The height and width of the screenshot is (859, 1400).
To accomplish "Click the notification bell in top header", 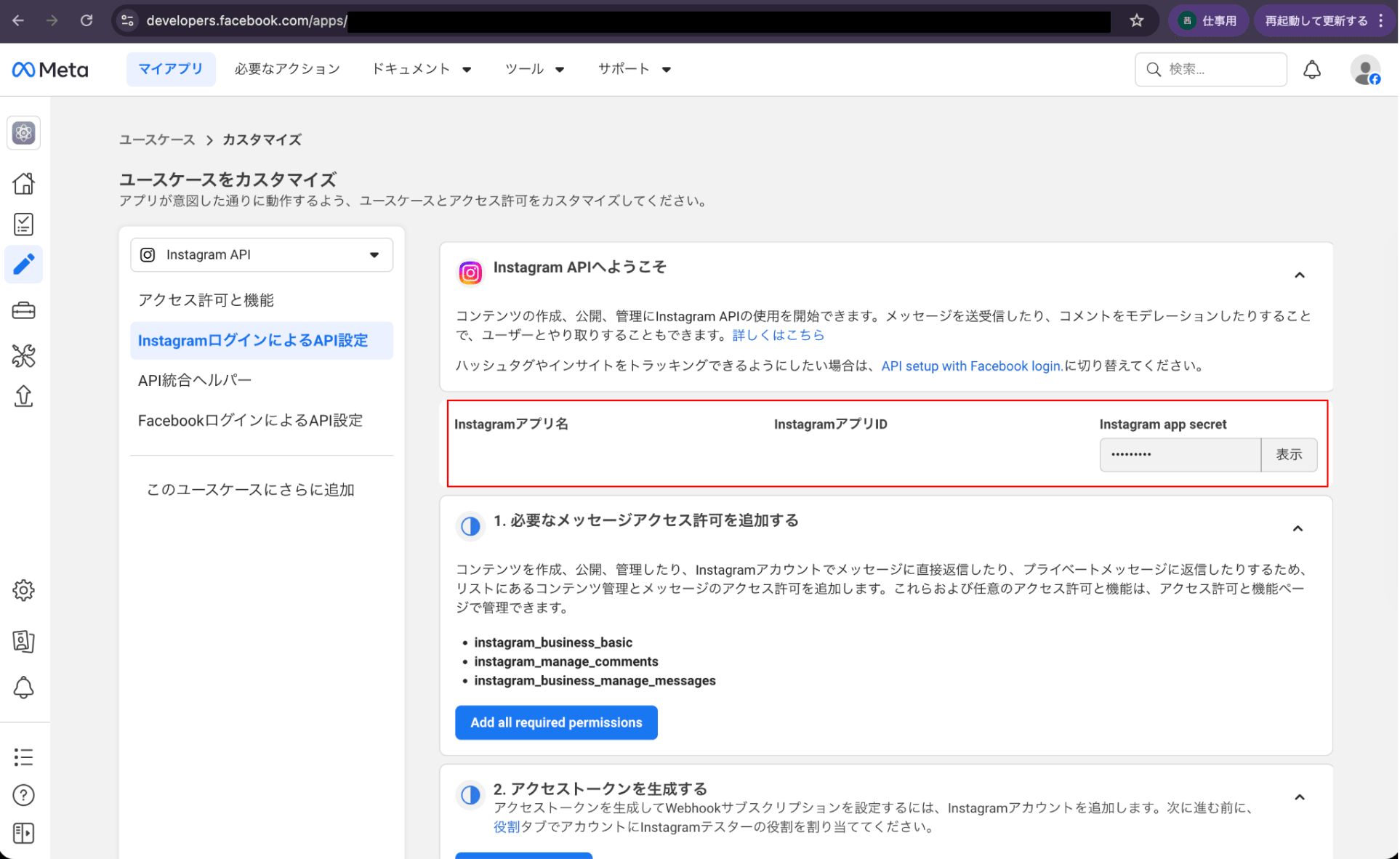I will (1311, 70).
